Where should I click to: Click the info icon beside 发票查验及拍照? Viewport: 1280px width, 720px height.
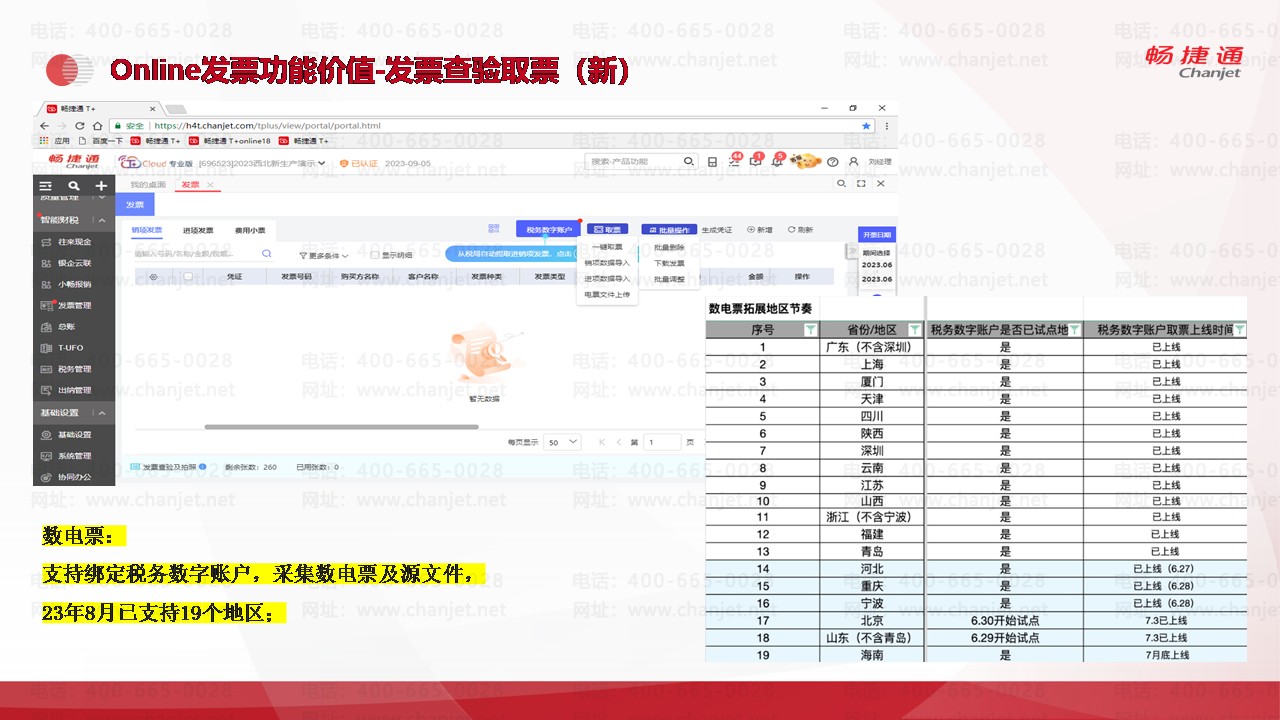click(x=203, y=467)
